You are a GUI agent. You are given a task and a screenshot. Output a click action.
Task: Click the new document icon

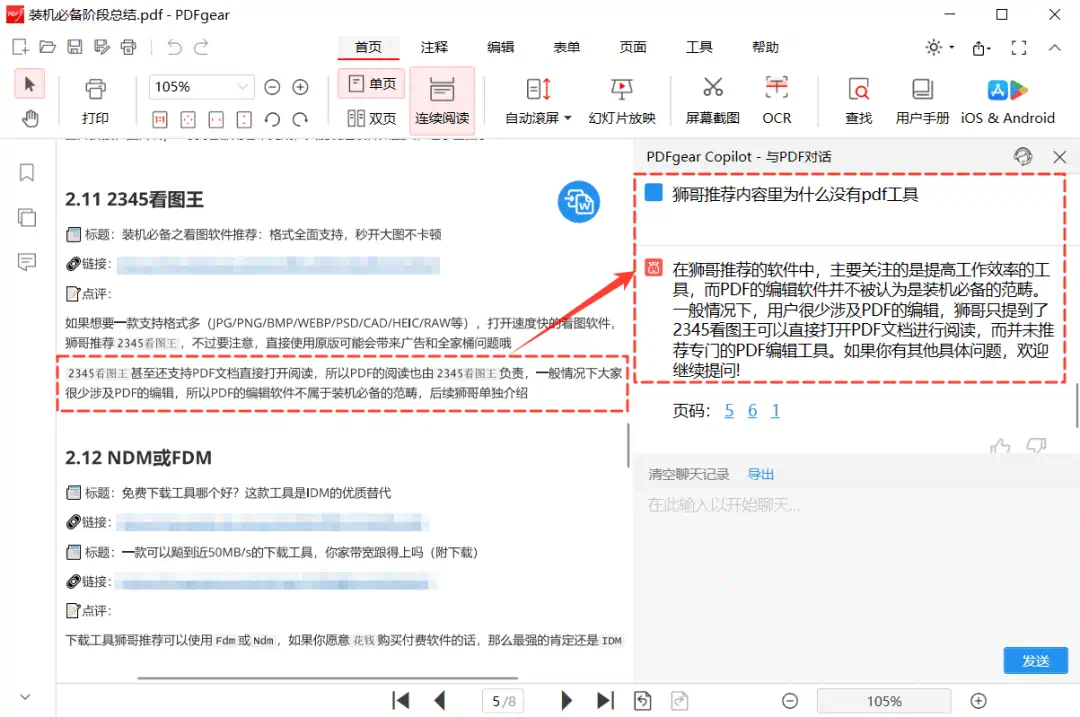pos(20,47)
